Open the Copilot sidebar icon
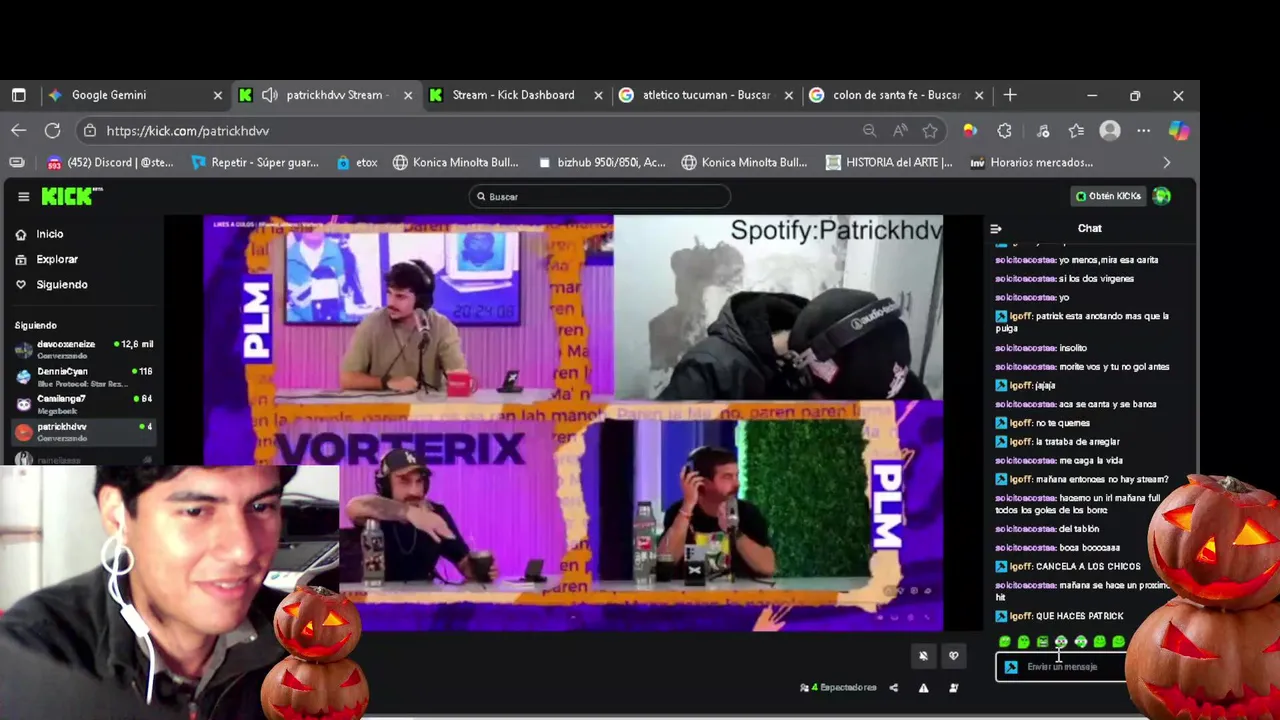 click(x=1179, y=130)
